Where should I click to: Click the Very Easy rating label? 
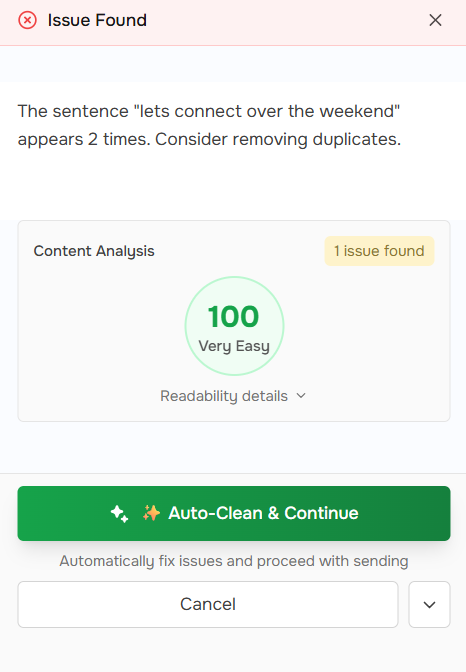(x=234, y=346)
